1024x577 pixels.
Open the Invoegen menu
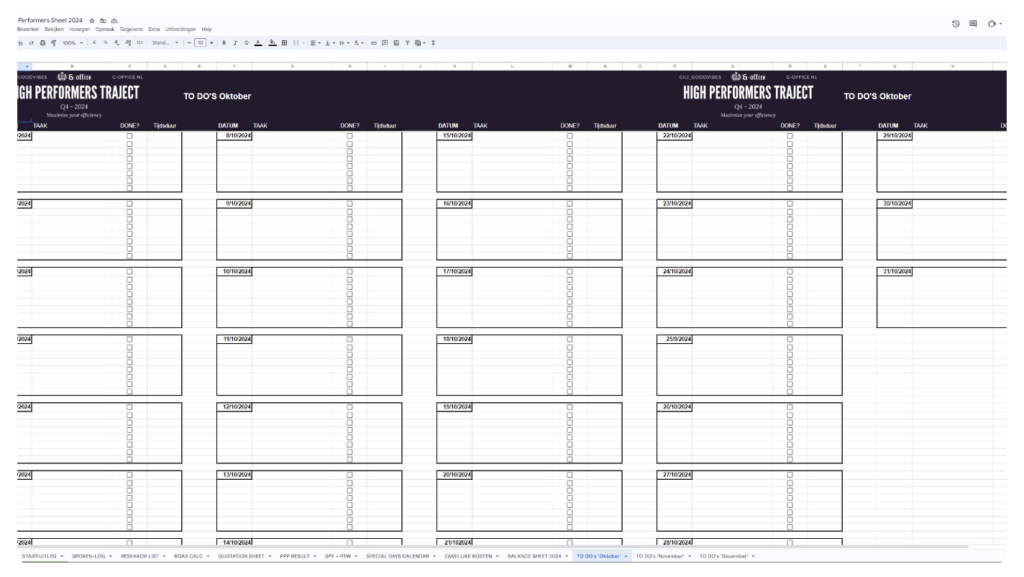pyautogui.click(x=80, y=29)
